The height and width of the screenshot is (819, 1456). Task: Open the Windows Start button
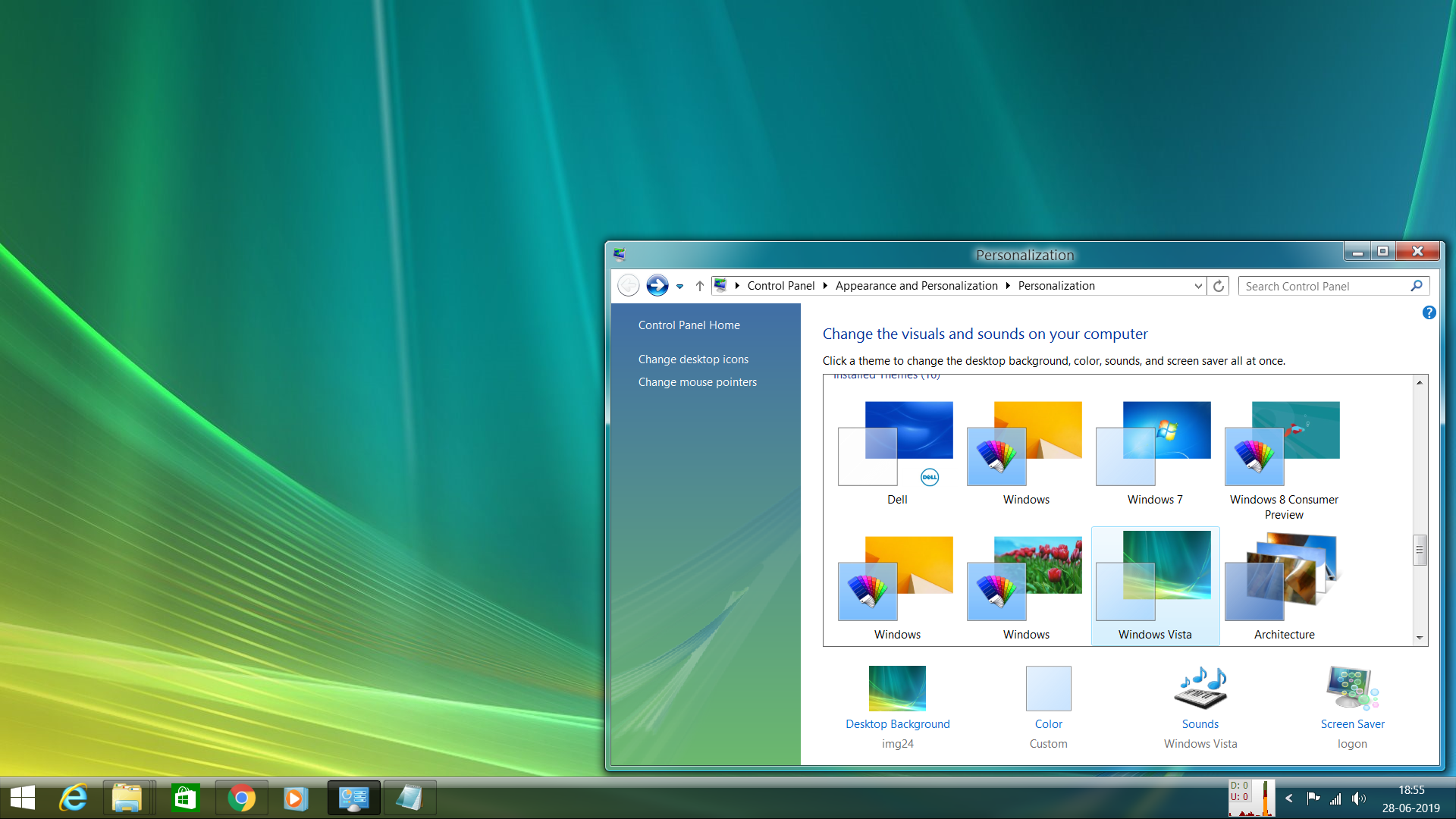pos(23,798)
